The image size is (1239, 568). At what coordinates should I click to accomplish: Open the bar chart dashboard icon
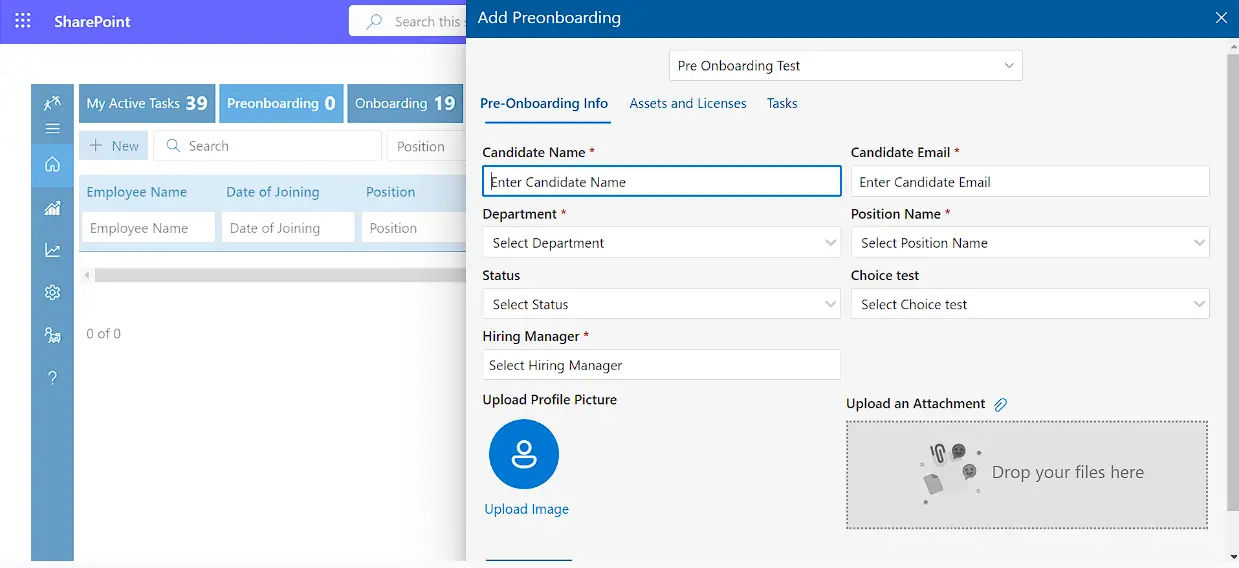52,208
